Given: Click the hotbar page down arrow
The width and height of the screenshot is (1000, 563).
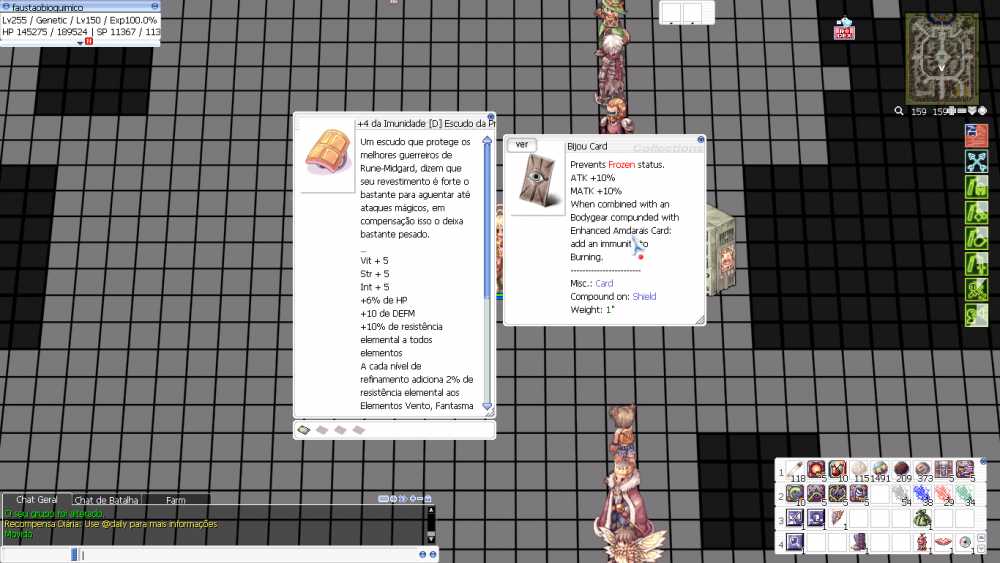Looking at the screenshot, I should tap(982, 548).
